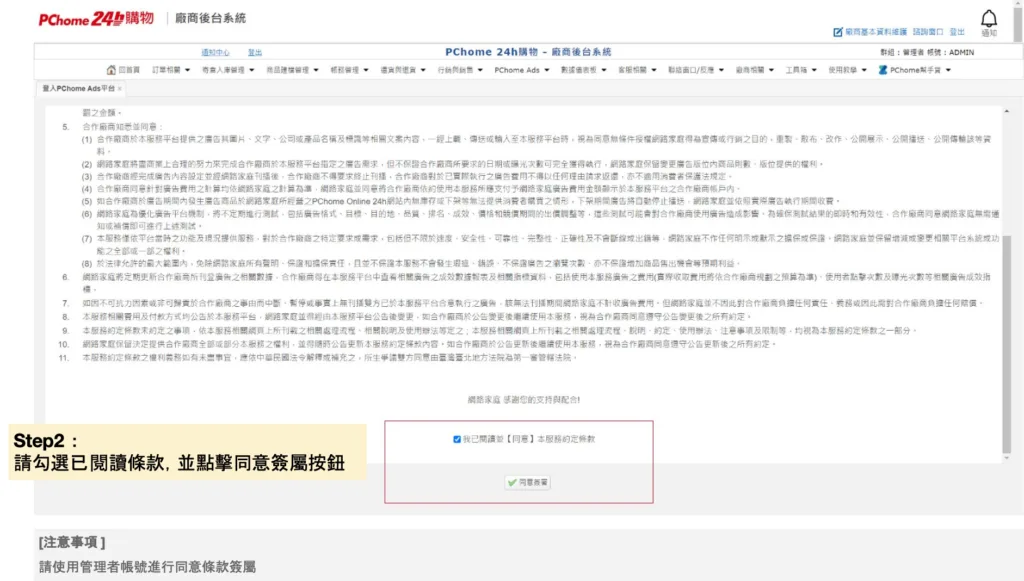
Task: Open the 諮詢窗口 link
Action: 928,32
